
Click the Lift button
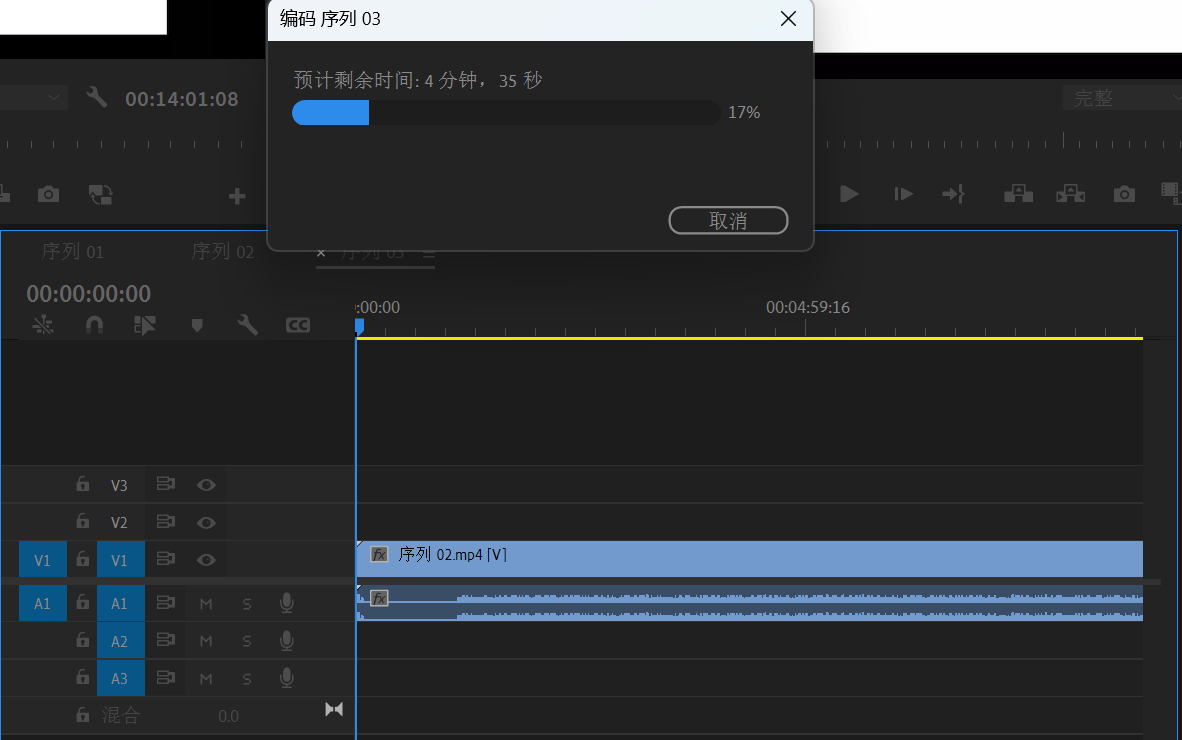pos(1018,194)
